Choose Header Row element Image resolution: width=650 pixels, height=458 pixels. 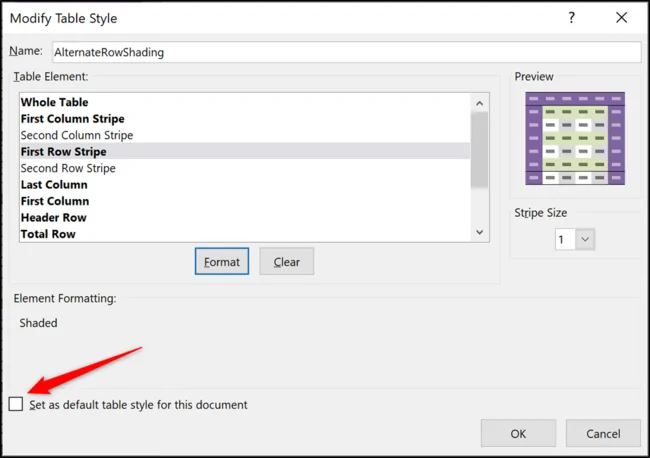[54, 218]
